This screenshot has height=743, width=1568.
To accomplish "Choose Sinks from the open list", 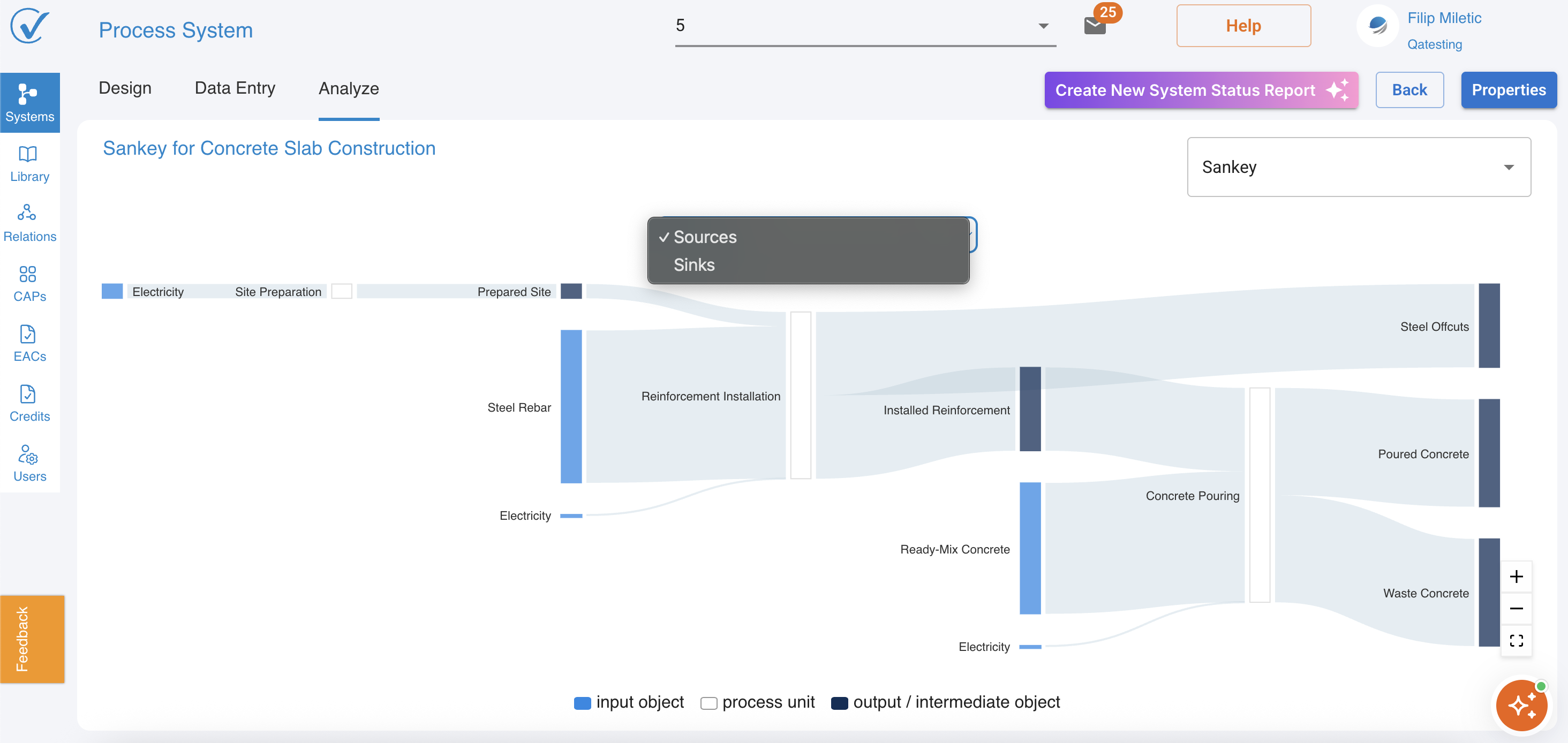I will [x=694, y=264].
